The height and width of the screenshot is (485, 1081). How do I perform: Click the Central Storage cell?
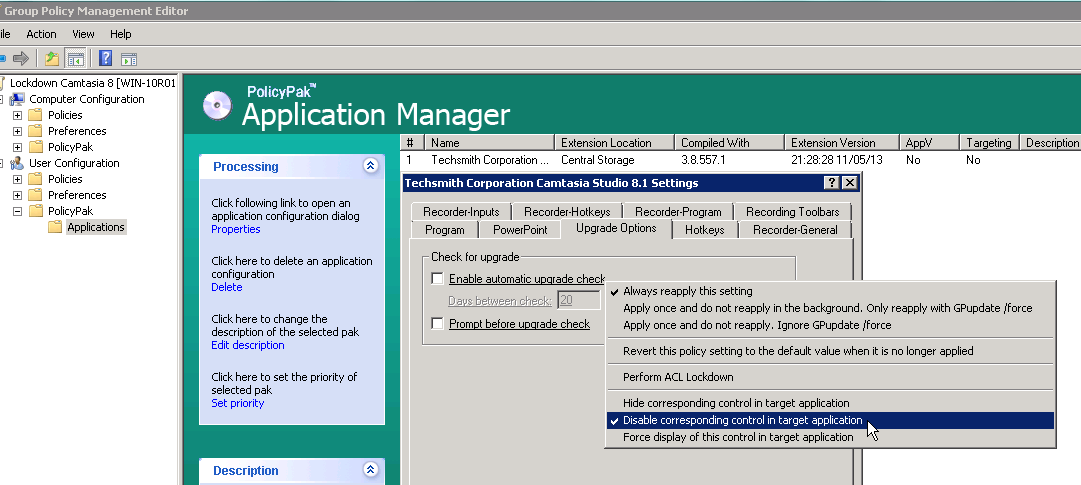[x=598, y=160]
